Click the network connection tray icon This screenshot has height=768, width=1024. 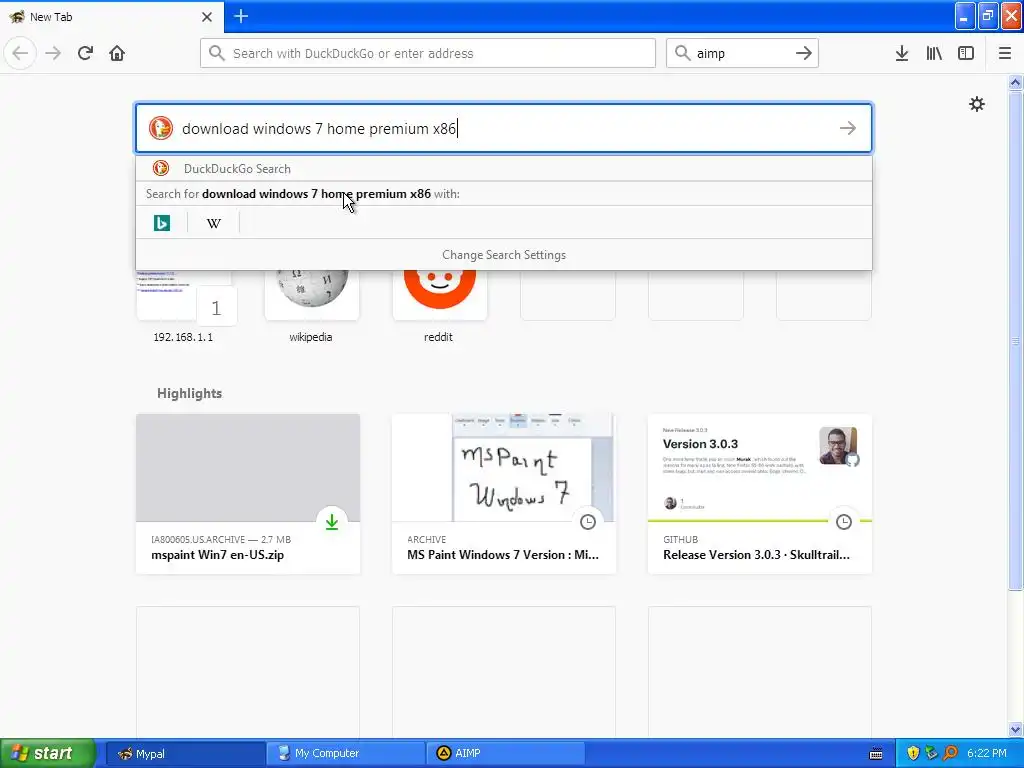pos(931,753)
